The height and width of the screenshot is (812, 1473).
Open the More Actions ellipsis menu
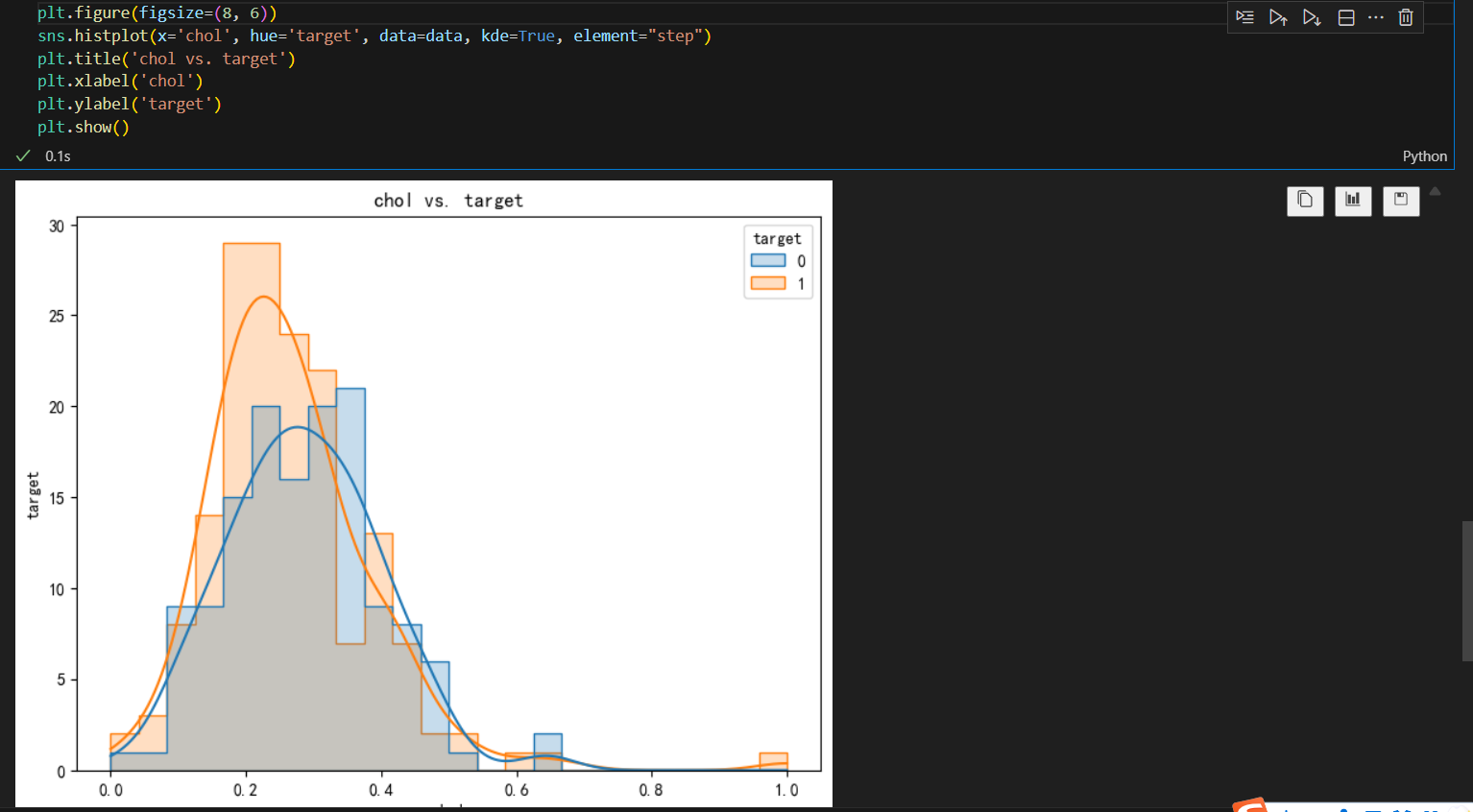click(1376, 16)
